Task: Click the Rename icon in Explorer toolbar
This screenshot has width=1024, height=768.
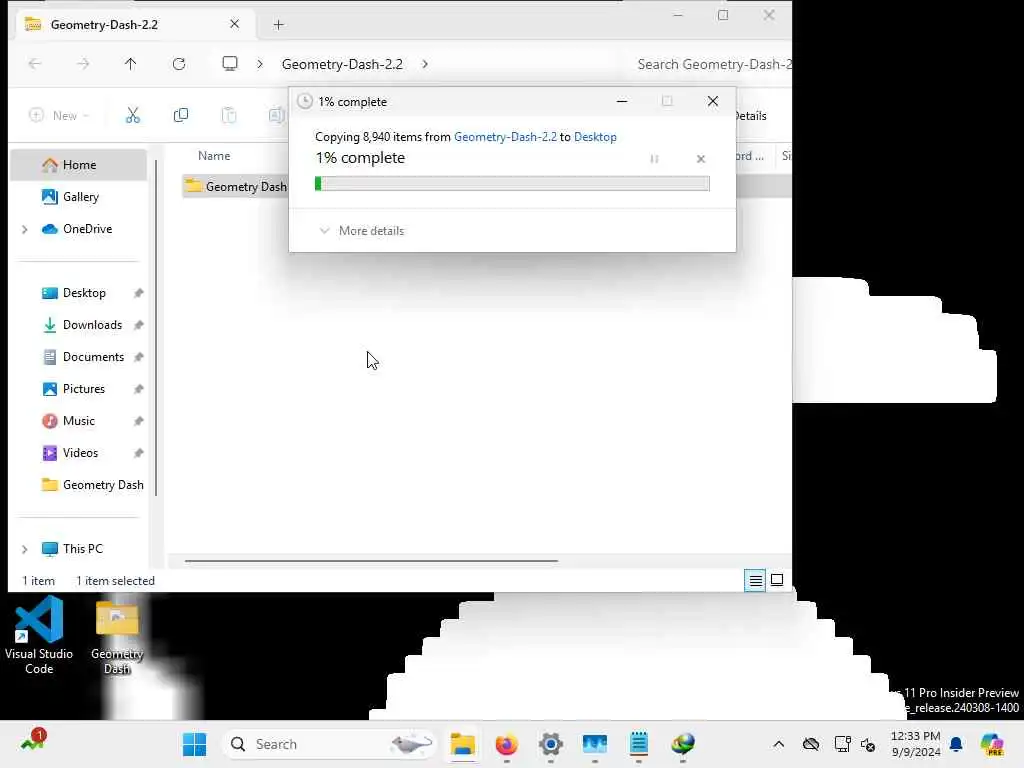Action: point(276,116)
